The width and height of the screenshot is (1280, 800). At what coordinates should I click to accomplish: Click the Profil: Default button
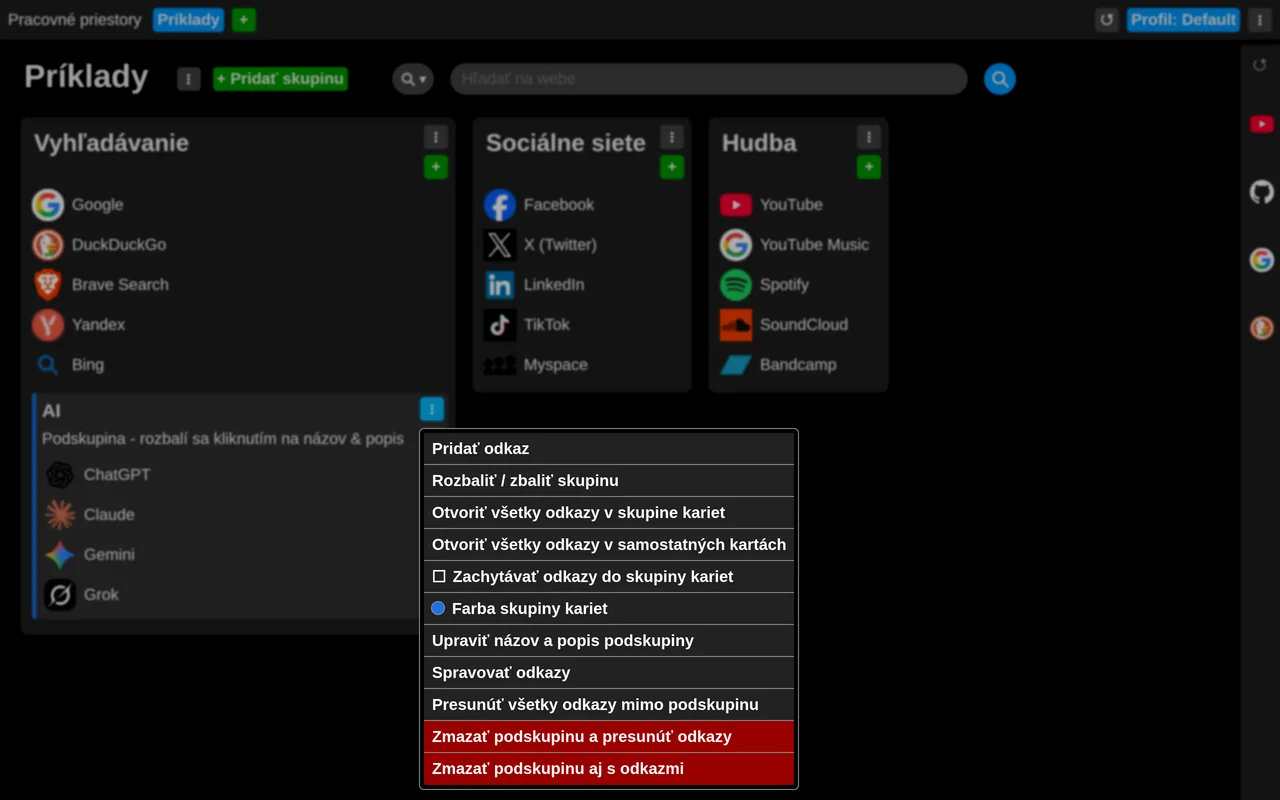pyautogui.click(x=1183, y=20)
